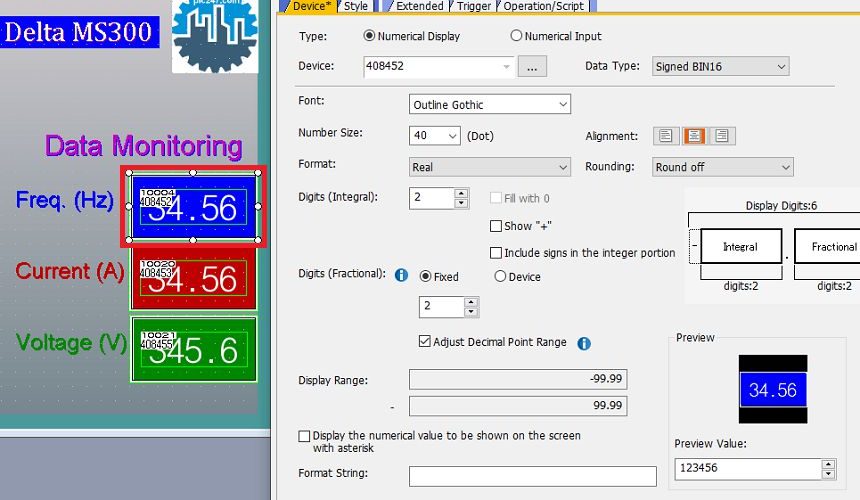Click the Display Range lower value -99.99
Viewport: 860px width, 500px height.
tap(518, 379)
